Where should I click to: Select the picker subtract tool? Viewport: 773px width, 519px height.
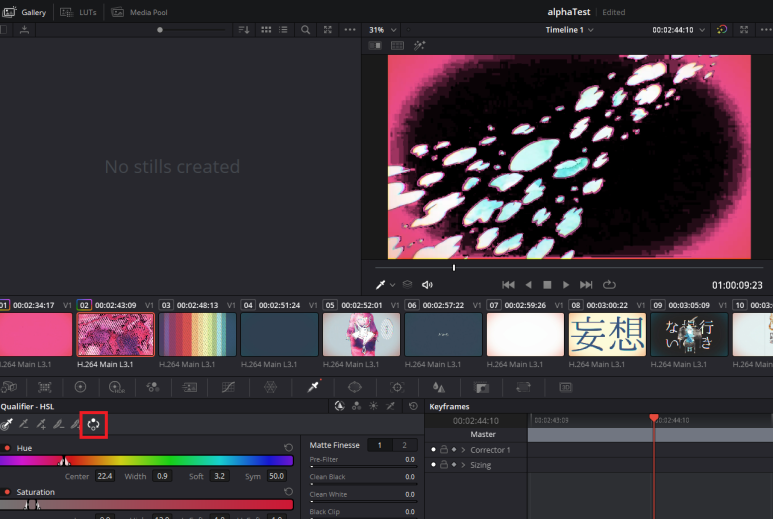[x=24, y=424]
